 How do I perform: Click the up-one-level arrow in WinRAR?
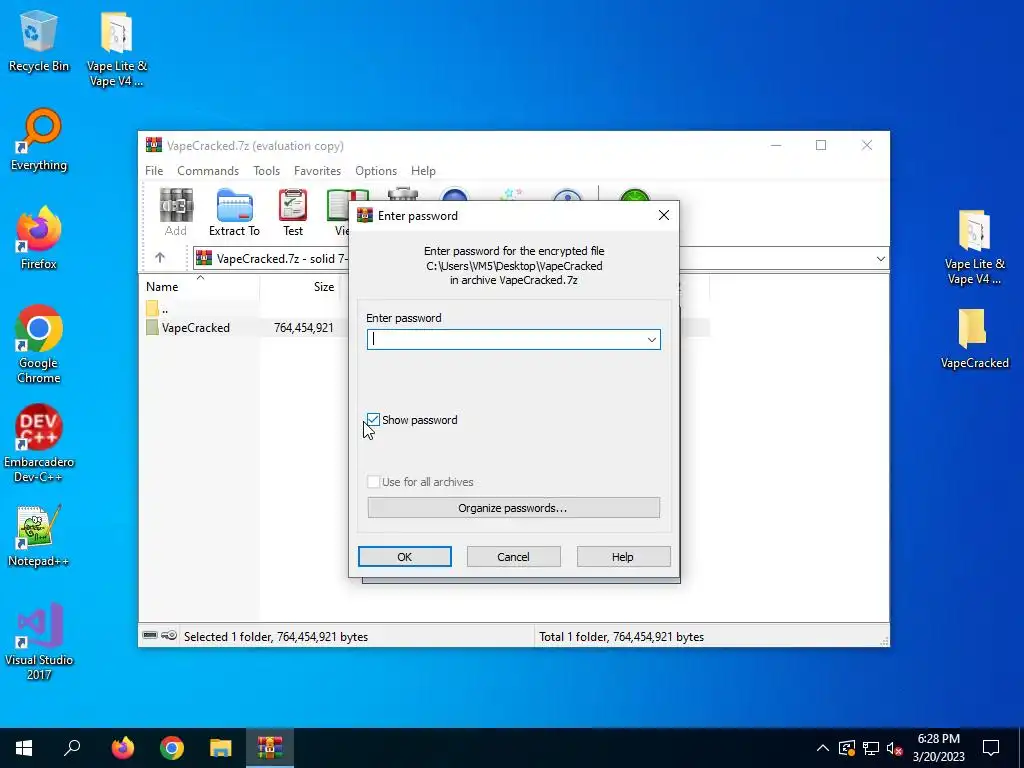(x=160, y=258)
